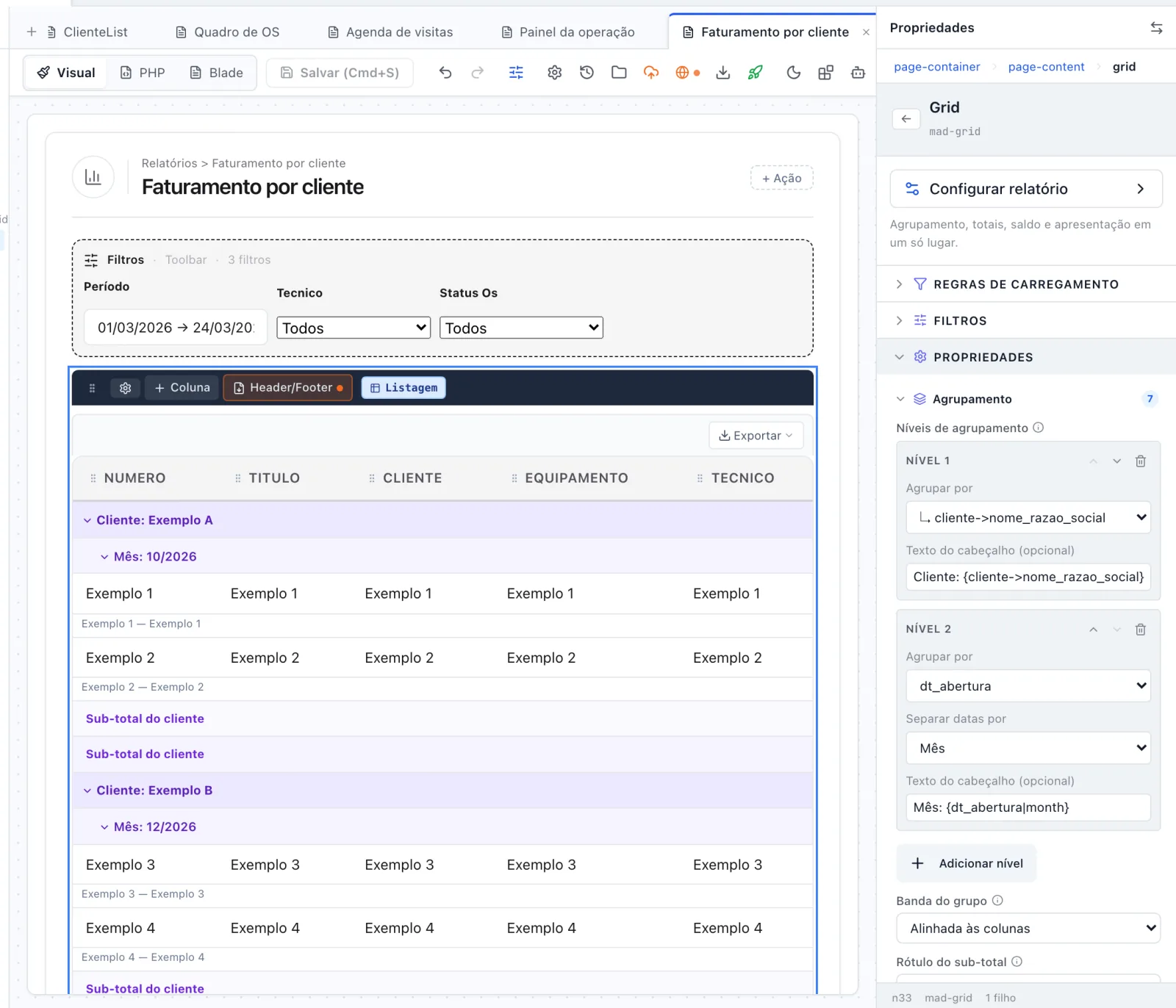Viewport: 1176px width, 1008px height.
Task: Move Nível 1 down with chevron
Action: (x=1117, y=461)
